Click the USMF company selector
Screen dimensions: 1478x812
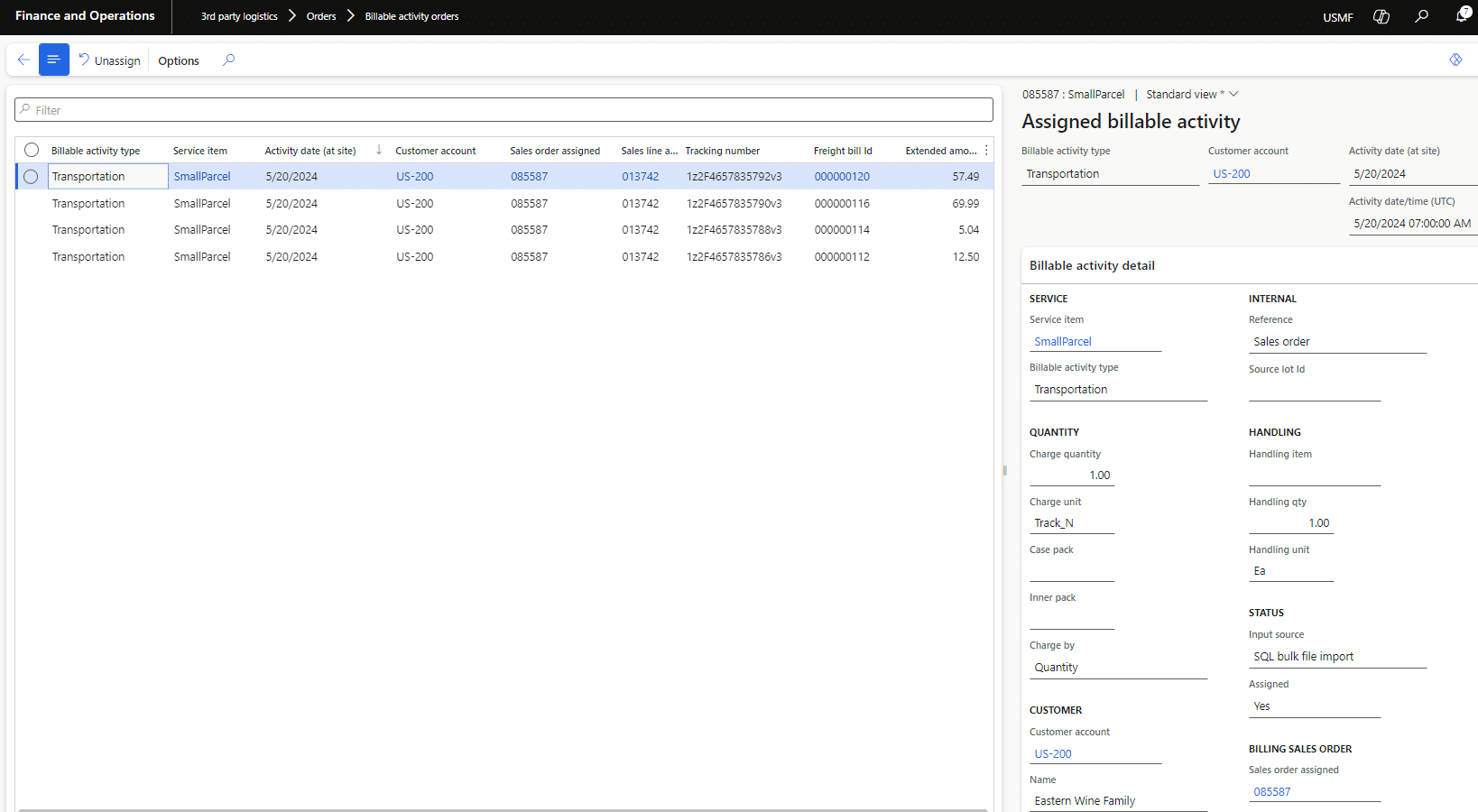coord(1338,17)
